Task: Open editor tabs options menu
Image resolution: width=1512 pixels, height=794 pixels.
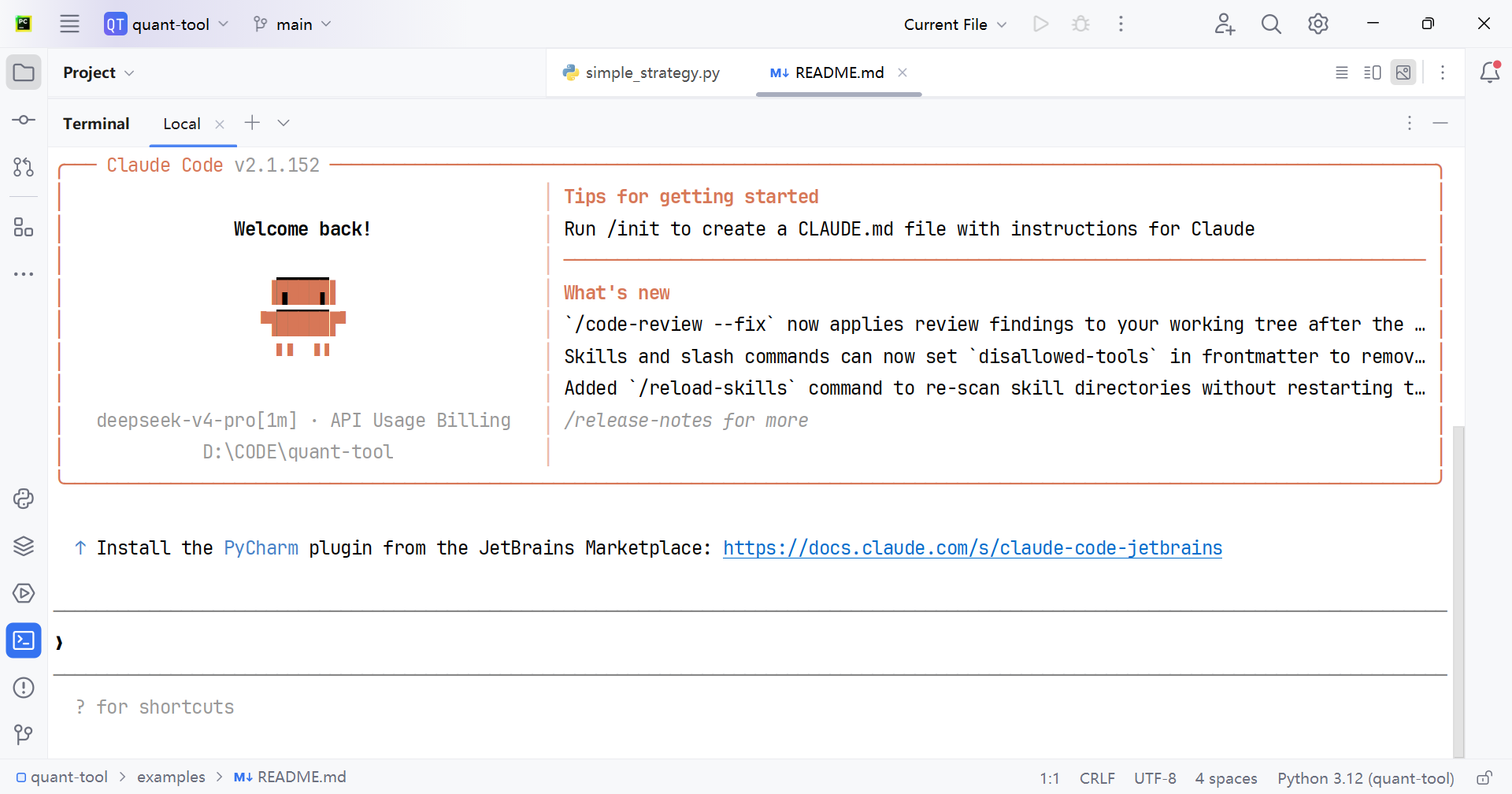Action: coord(1443,72)
